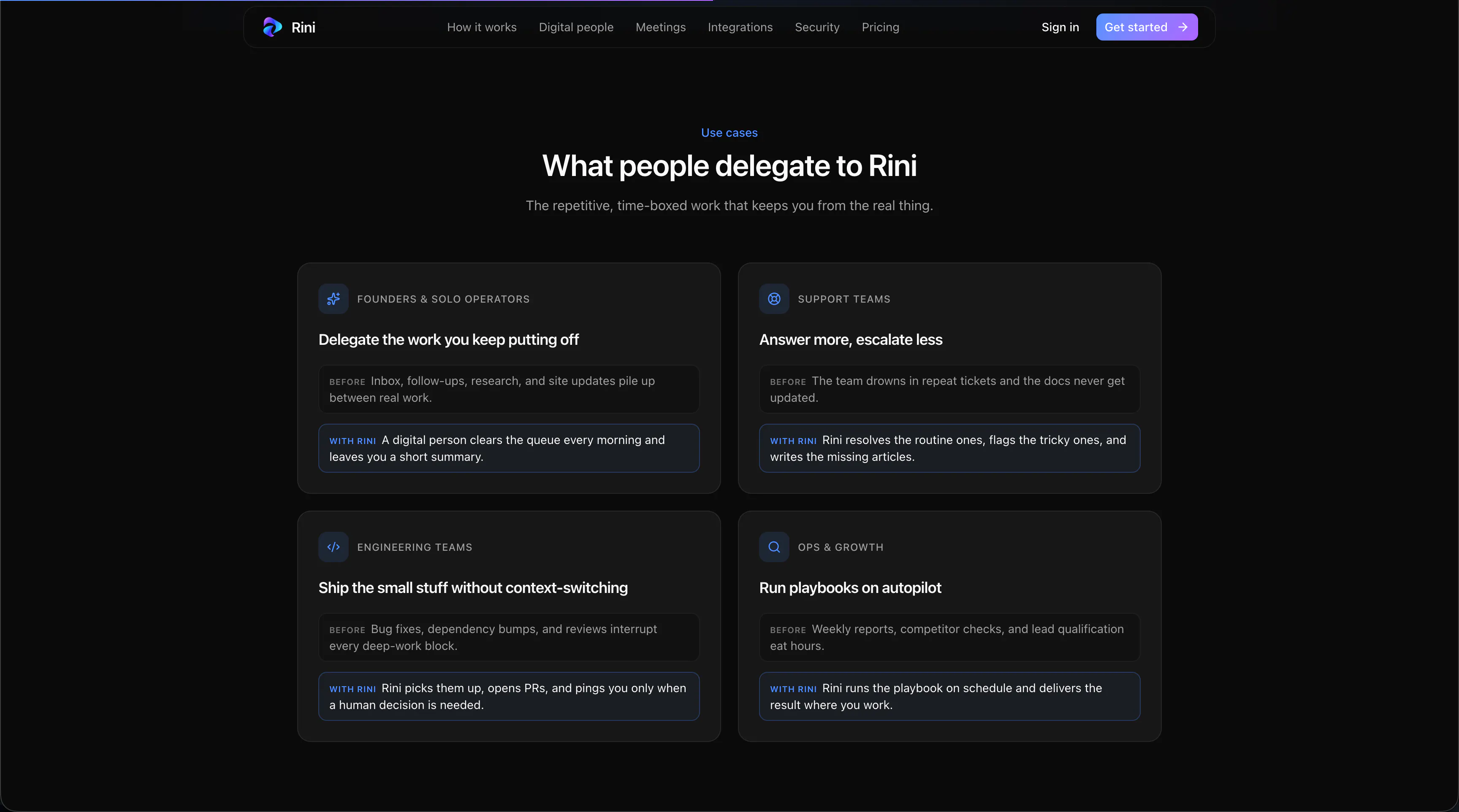Screen dimensions: 1459x812
Task: Click the FOUNDERS & SOLO OPERATORS label
Action: coord(443,299)
